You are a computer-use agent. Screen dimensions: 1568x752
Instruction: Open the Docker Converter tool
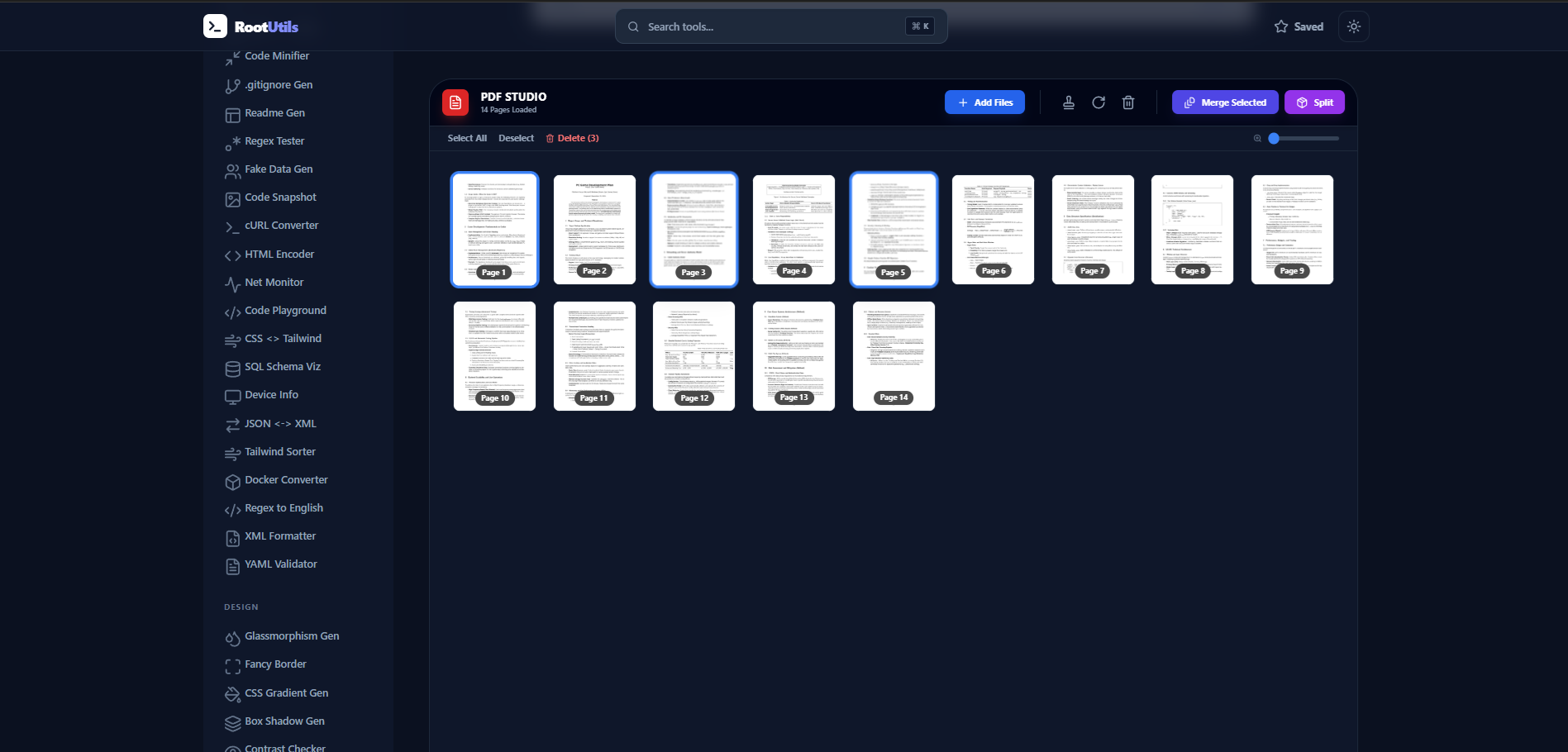pos(286,479)
